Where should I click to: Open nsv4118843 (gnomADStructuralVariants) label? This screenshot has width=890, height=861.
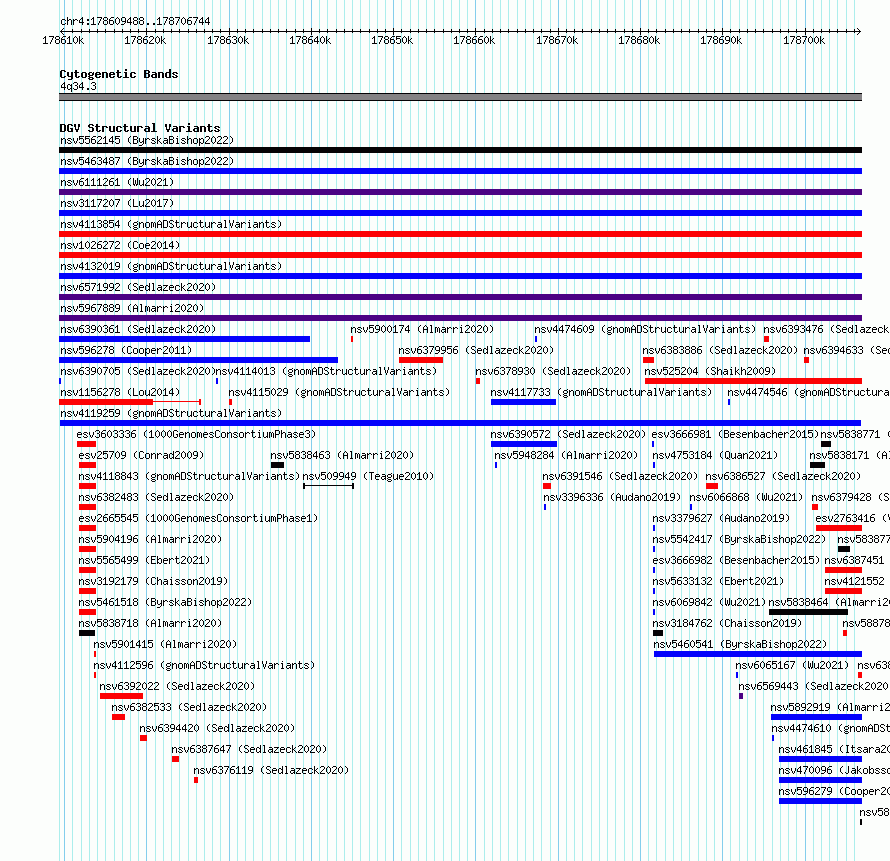point(189,476)
